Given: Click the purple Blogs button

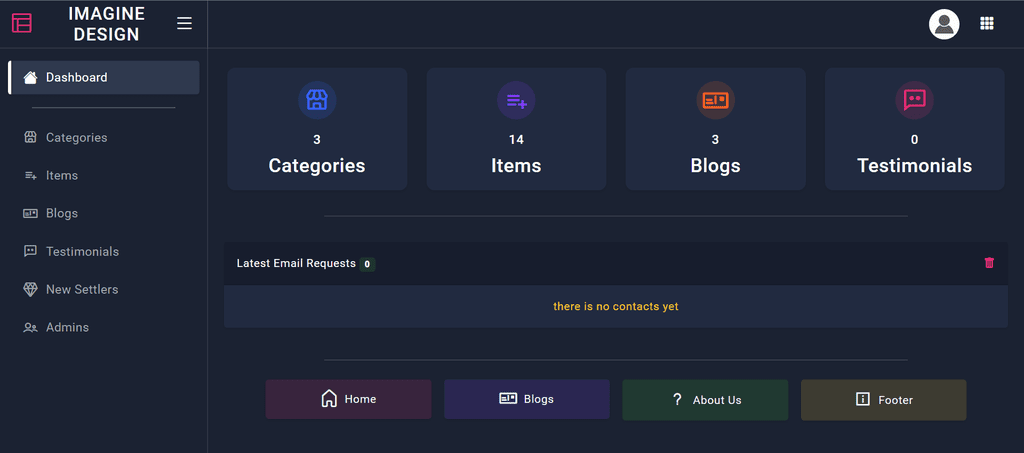Looking at the screenshot, I should click(527, 399).
